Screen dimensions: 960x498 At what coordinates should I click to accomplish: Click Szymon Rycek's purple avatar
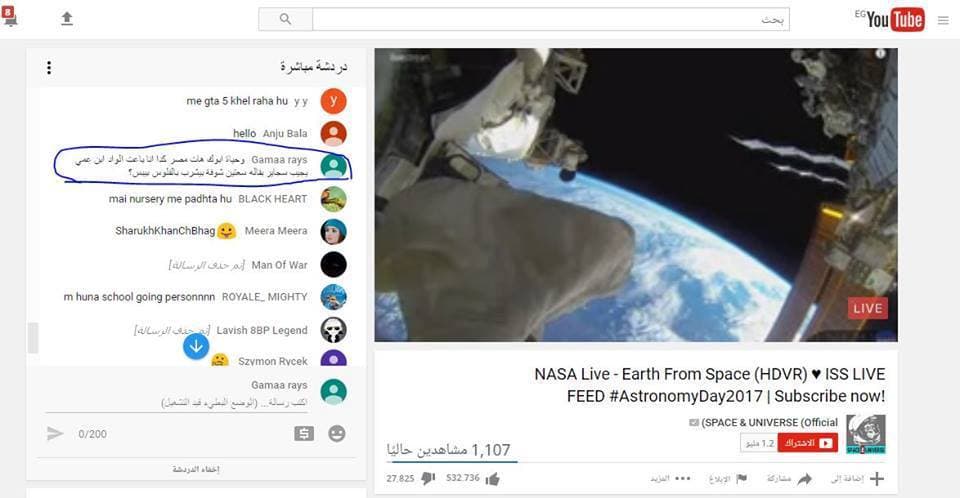[x=334, y=358]
